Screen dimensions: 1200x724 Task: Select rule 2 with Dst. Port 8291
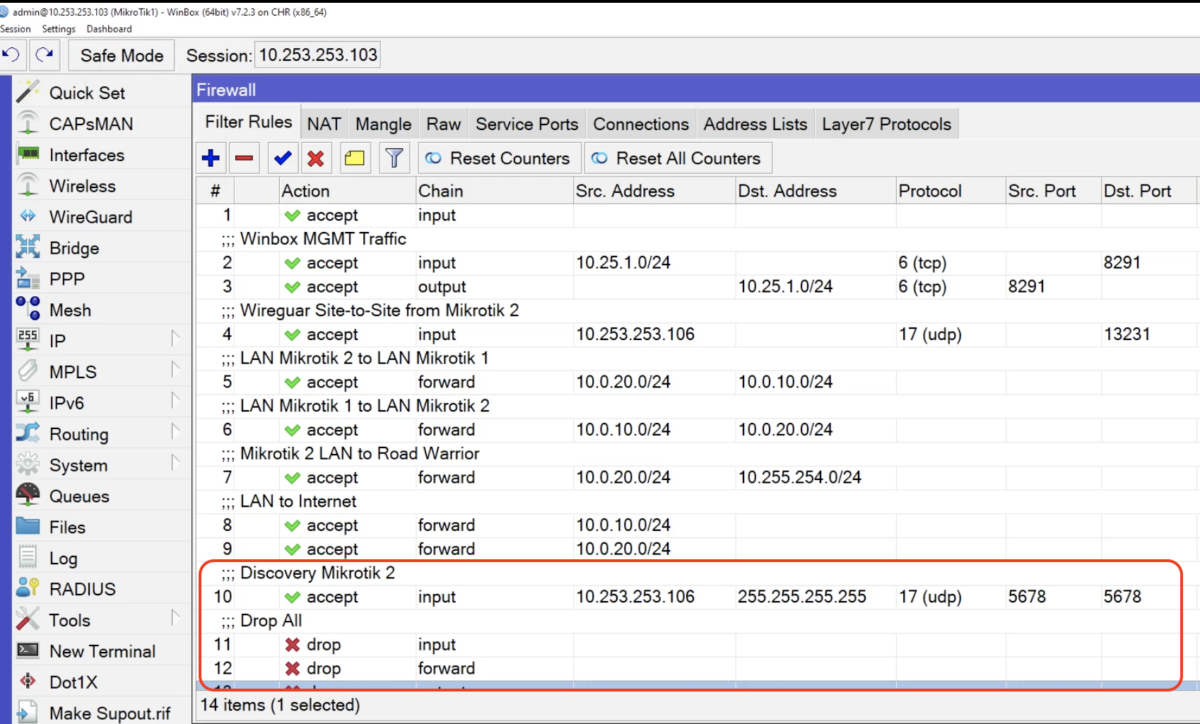(697, 263)
